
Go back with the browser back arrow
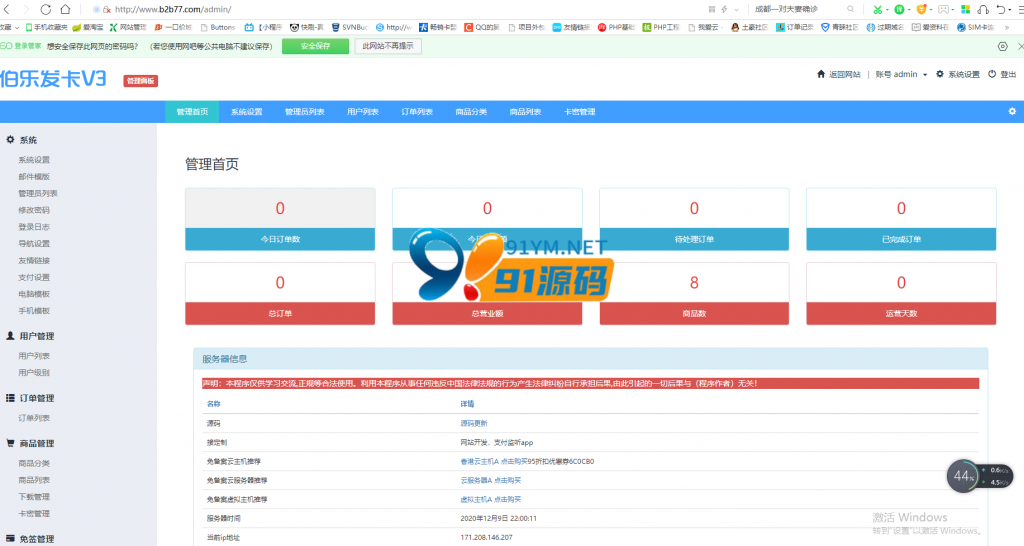6,9
